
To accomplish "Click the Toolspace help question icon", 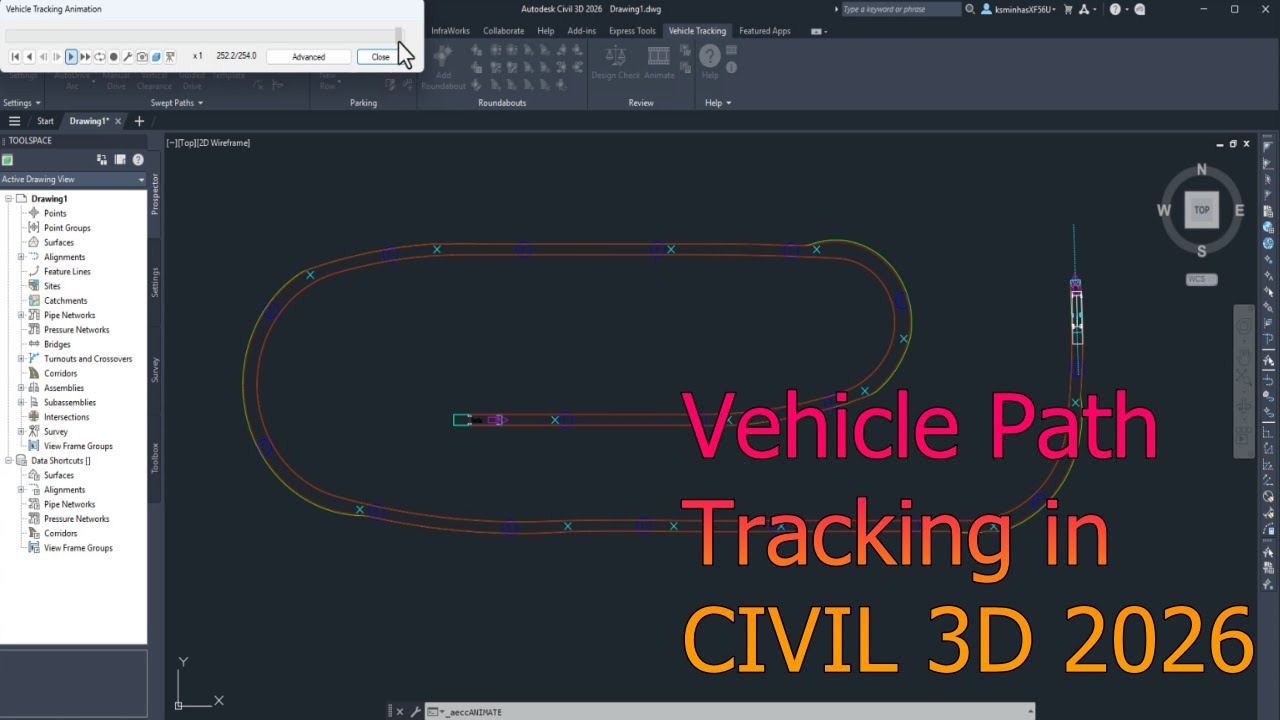I will click(x=138, y=159).
